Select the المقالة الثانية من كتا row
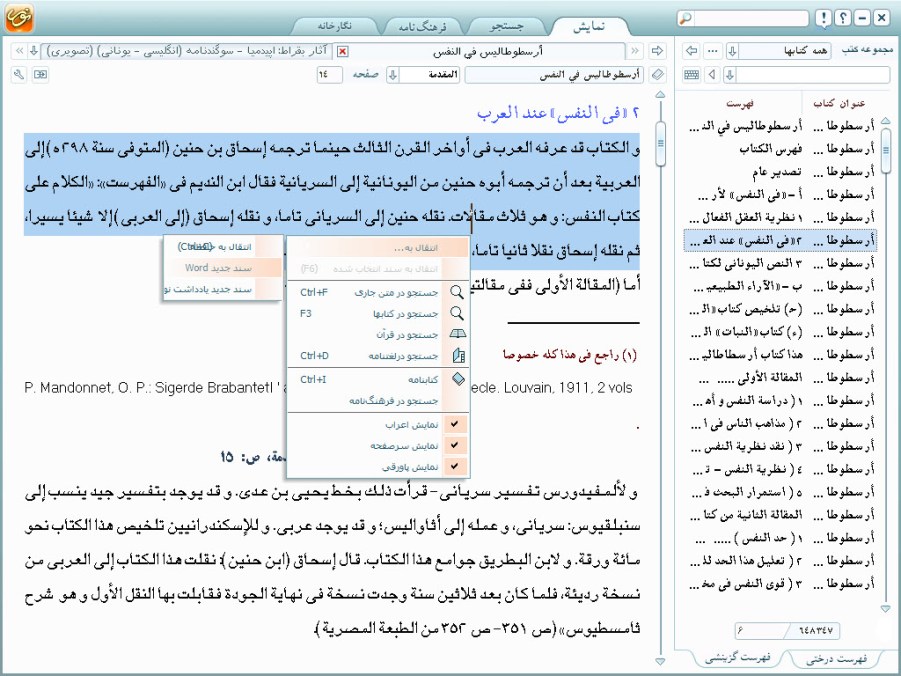 point(780,514)
